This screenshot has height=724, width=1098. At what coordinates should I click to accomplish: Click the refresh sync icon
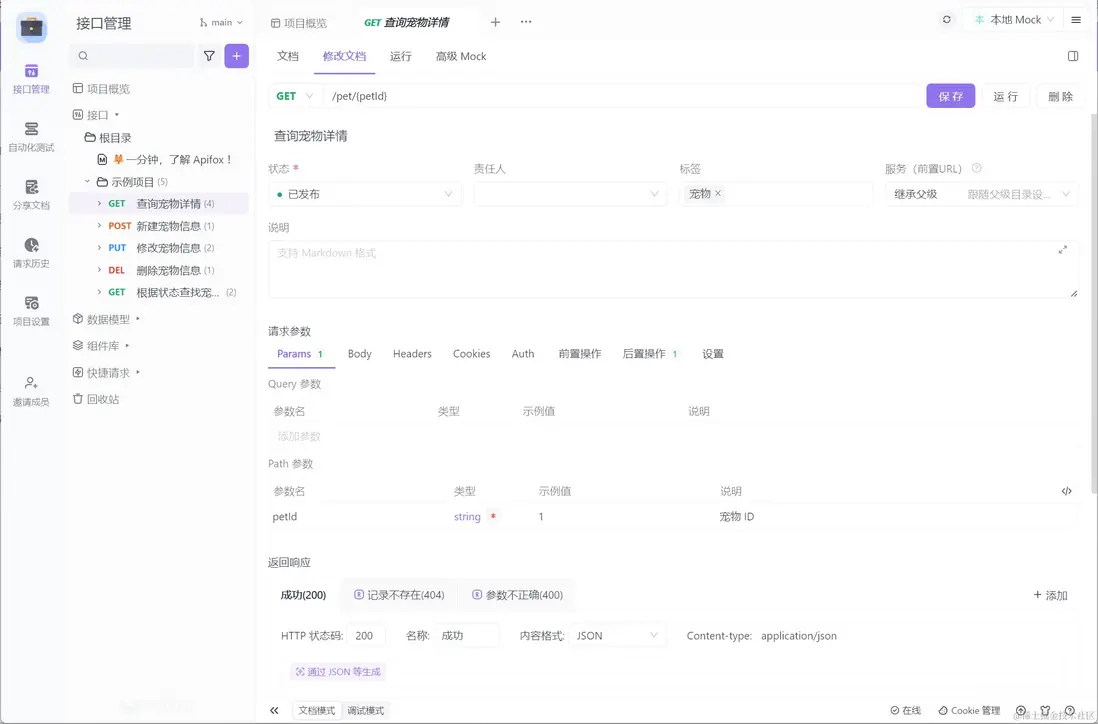click(x=947, y=20)
